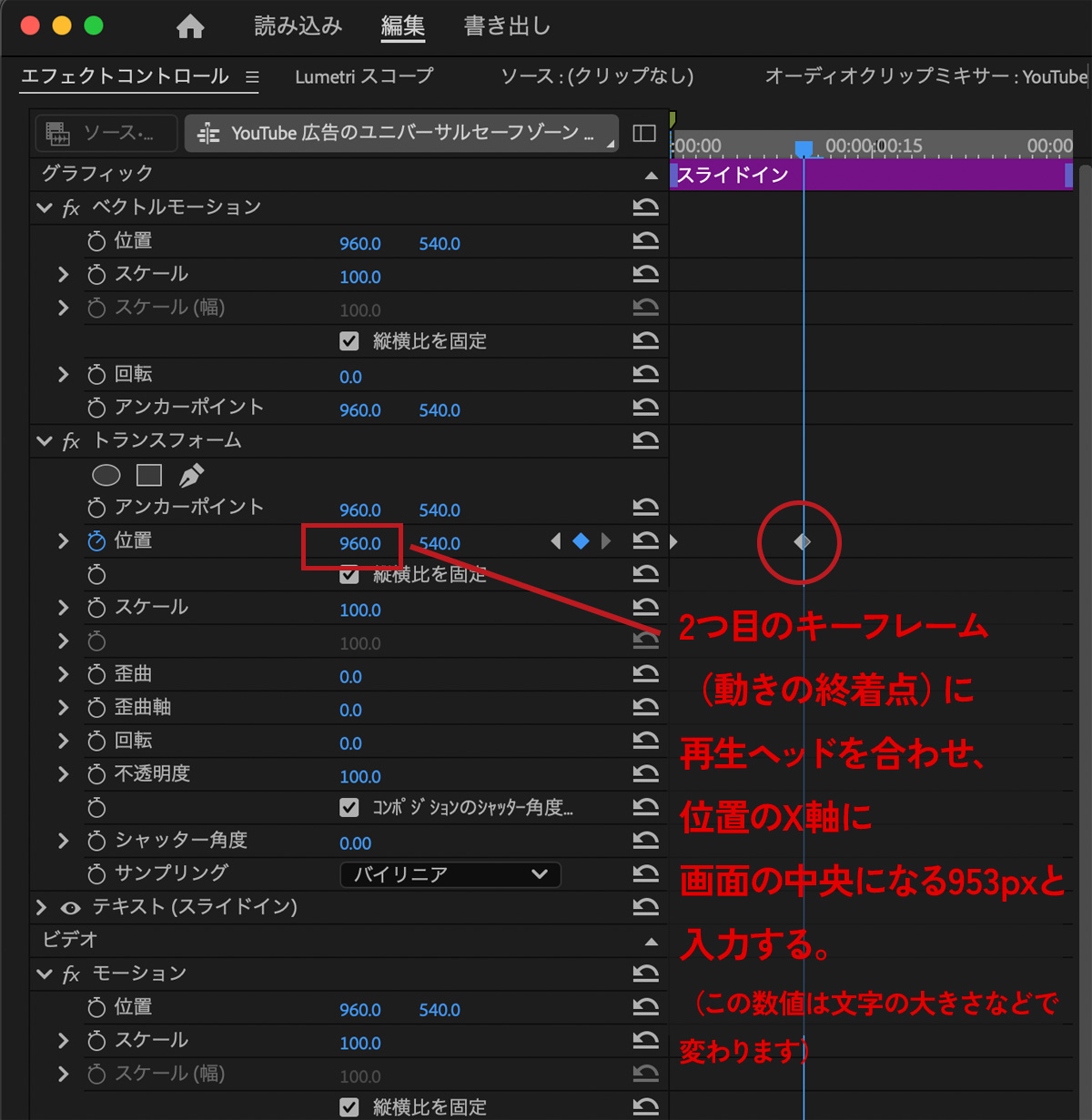
Task: Add or remove keyframe diamond for 位置
Action: (581, 542)
